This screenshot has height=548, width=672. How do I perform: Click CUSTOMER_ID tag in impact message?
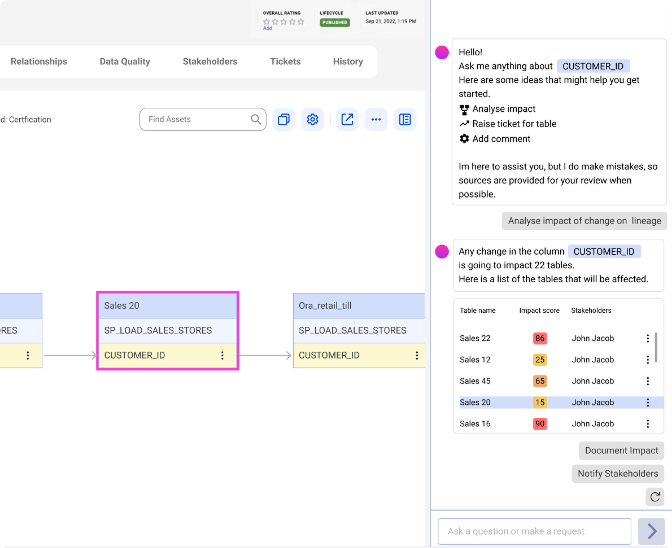[604, 252]
